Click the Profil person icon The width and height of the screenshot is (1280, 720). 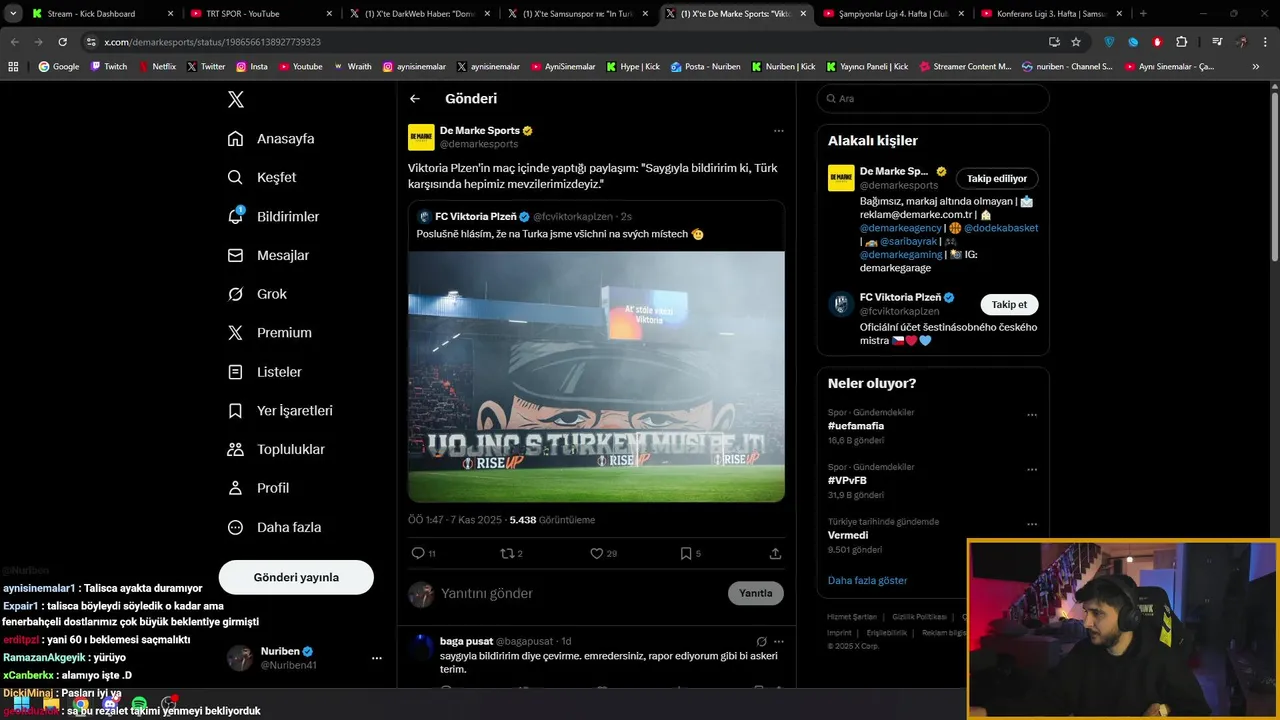(x=235, y=488)
